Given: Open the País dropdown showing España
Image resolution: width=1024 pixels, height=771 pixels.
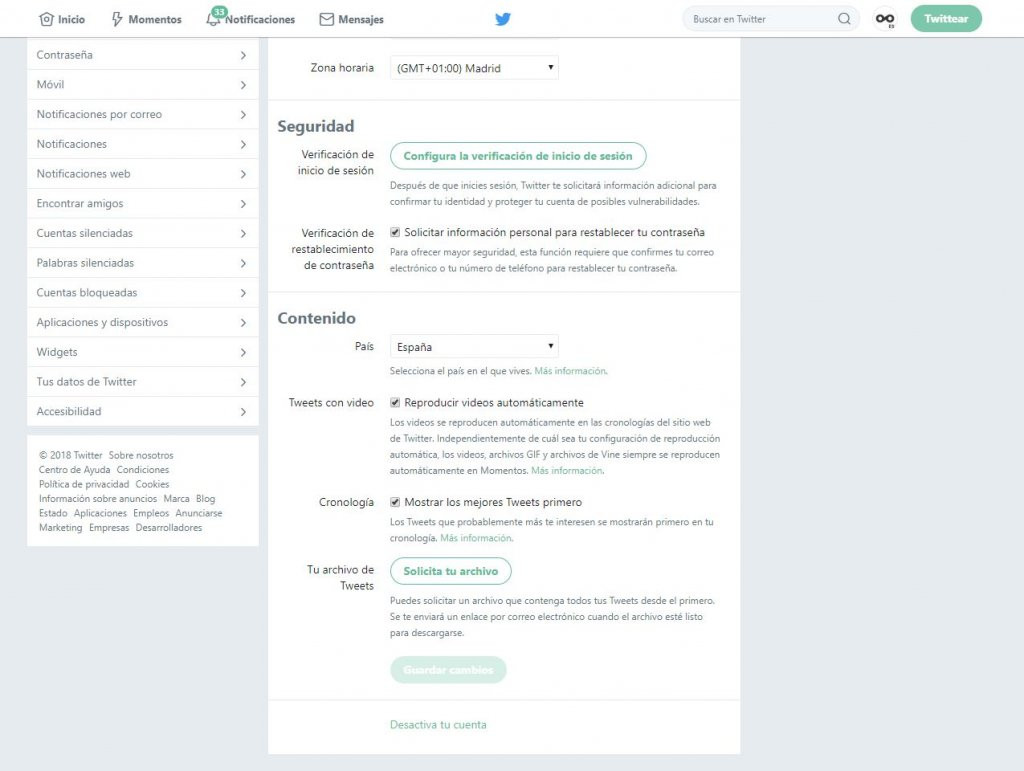Looking at the screenshot, I should coord(474,346).
